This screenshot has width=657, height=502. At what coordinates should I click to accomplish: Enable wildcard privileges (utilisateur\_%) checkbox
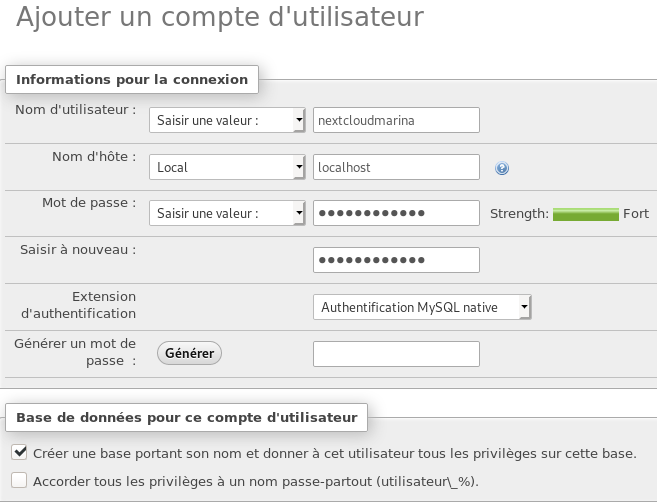coord(19,481)
